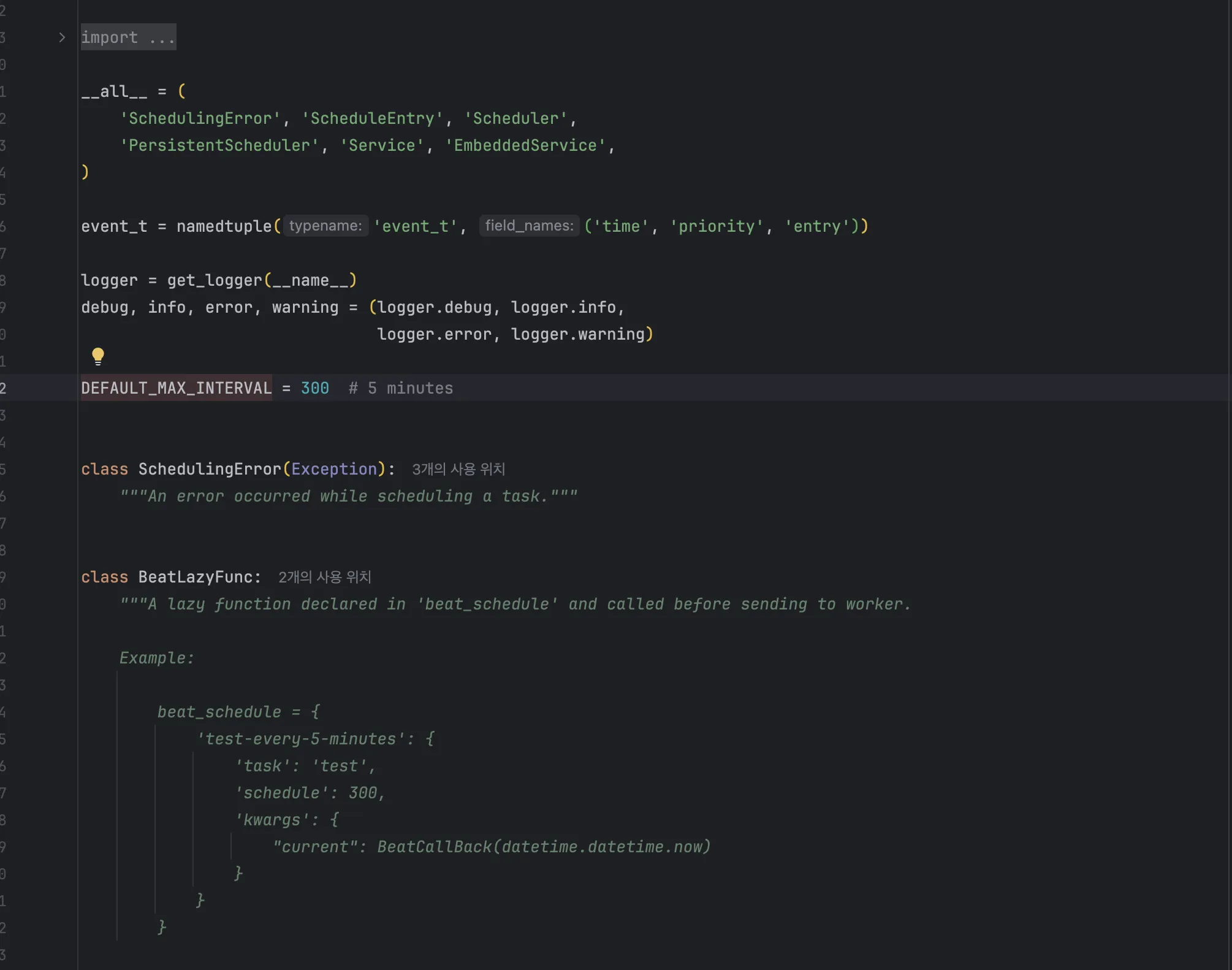Open usages via "3개의 사용 위치" on SchedulingError
1232x970 pixels.
(458, 468)
